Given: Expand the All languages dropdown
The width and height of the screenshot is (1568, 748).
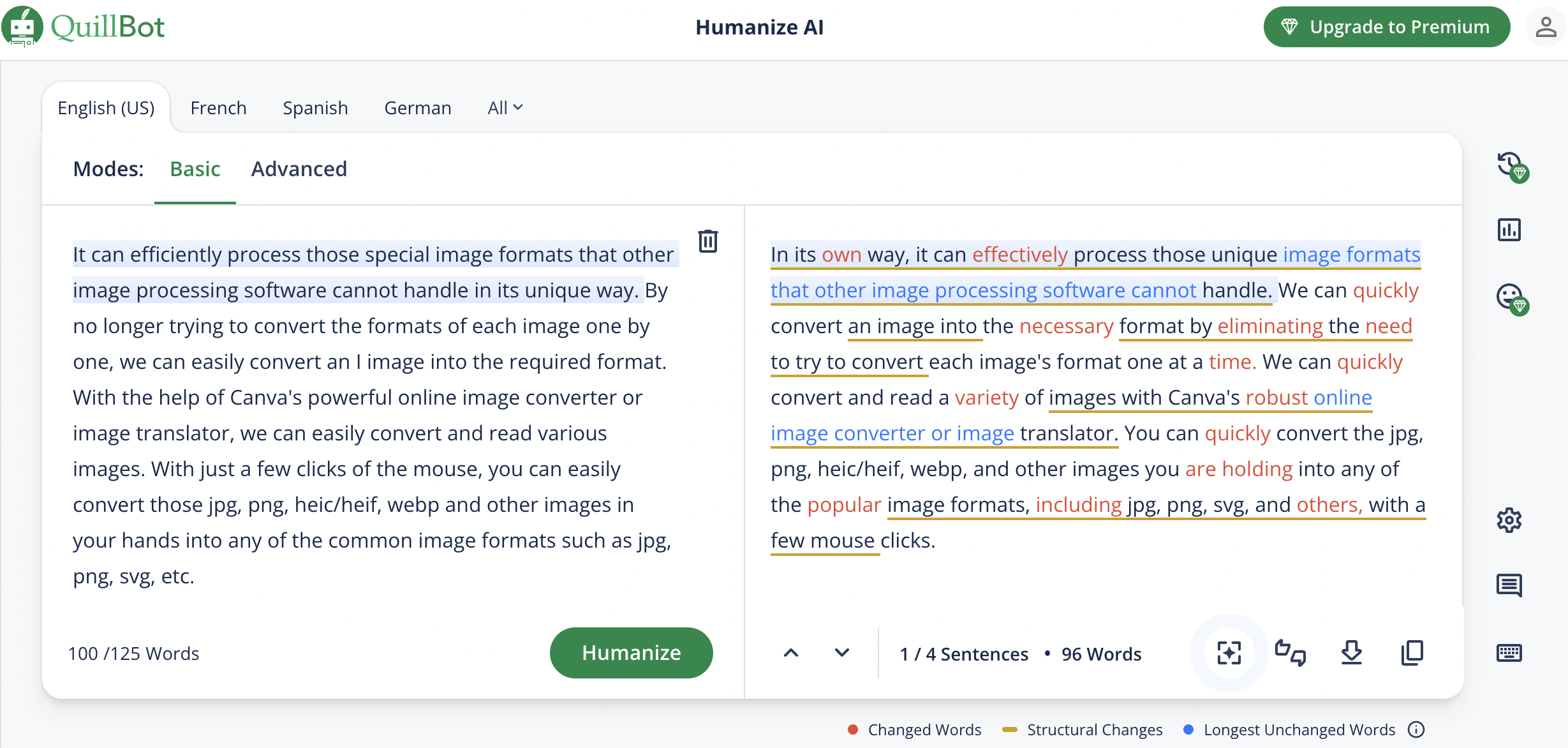Looking at the screenshot, I should [505, 108].
